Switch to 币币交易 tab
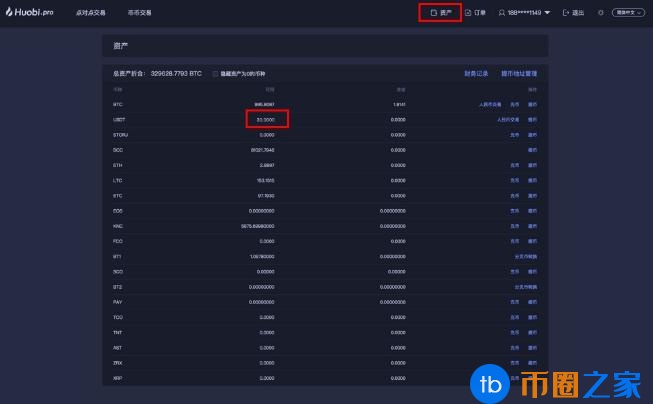Image resolution: width=653 pixels, height=404 pixels. coord(140,13)
